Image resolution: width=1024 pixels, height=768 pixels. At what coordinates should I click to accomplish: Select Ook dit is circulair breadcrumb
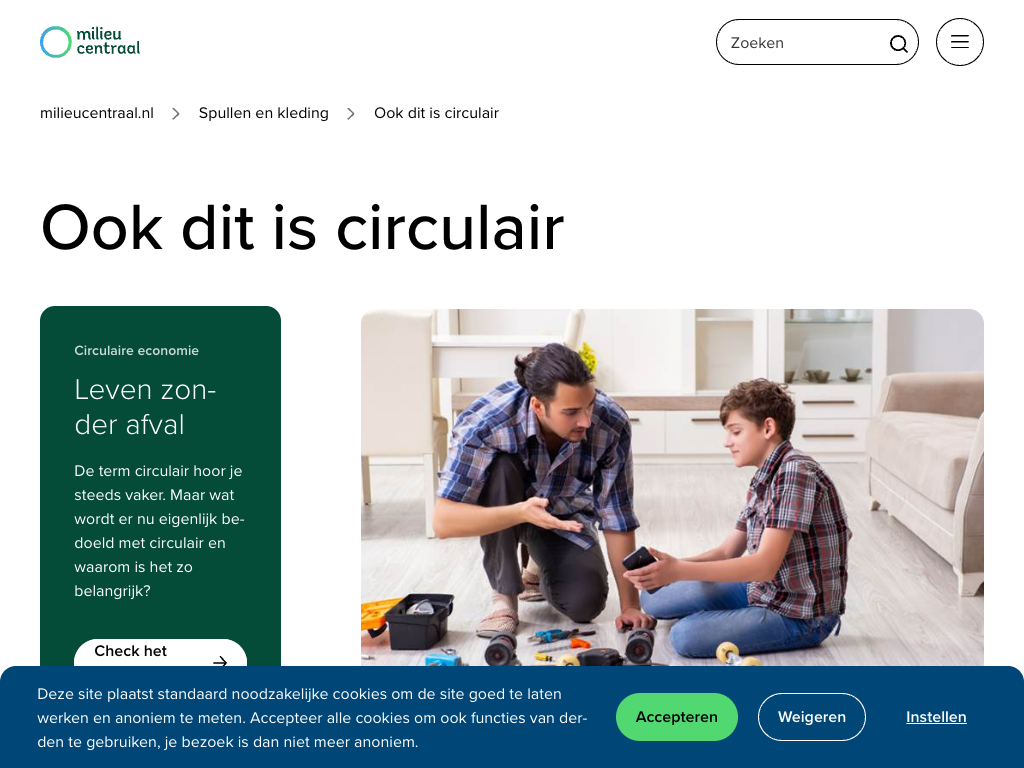point(436,113)
